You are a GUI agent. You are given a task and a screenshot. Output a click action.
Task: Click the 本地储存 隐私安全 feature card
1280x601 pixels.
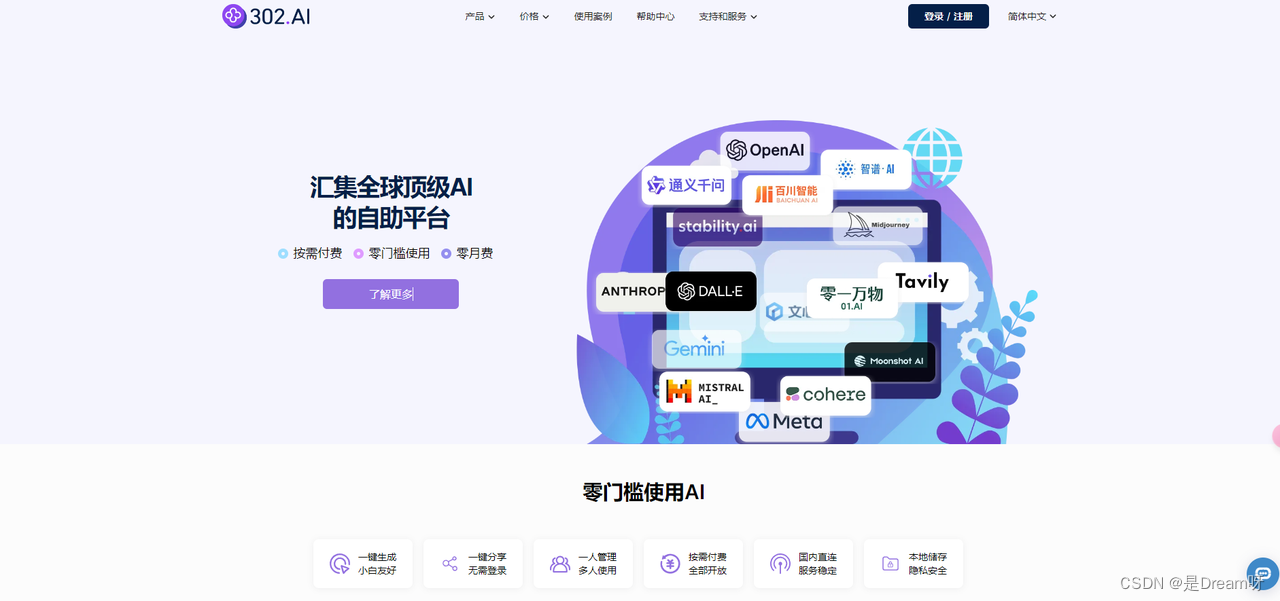pyautogui.click(x=913, y=564)
